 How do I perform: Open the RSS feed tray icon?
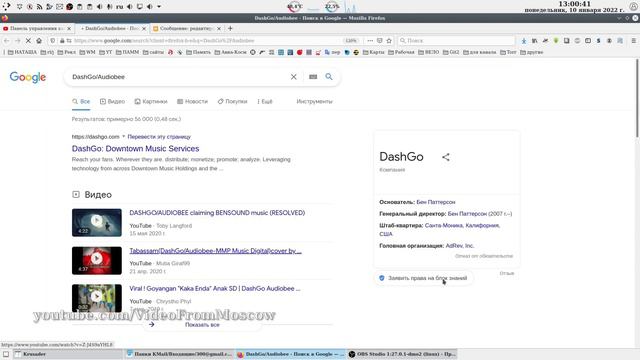[x=40, y=7]
